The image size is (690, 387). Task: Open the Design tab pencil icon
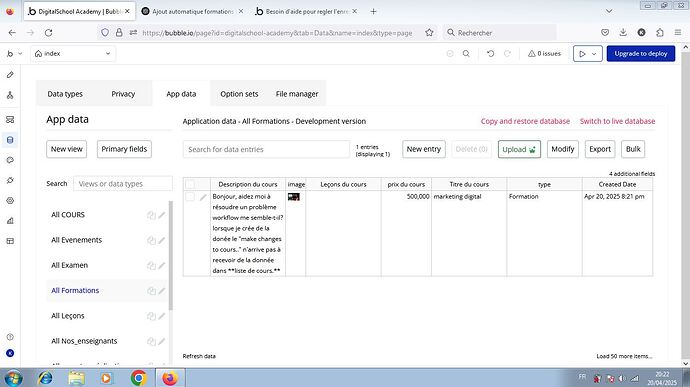tap(10, 75)
